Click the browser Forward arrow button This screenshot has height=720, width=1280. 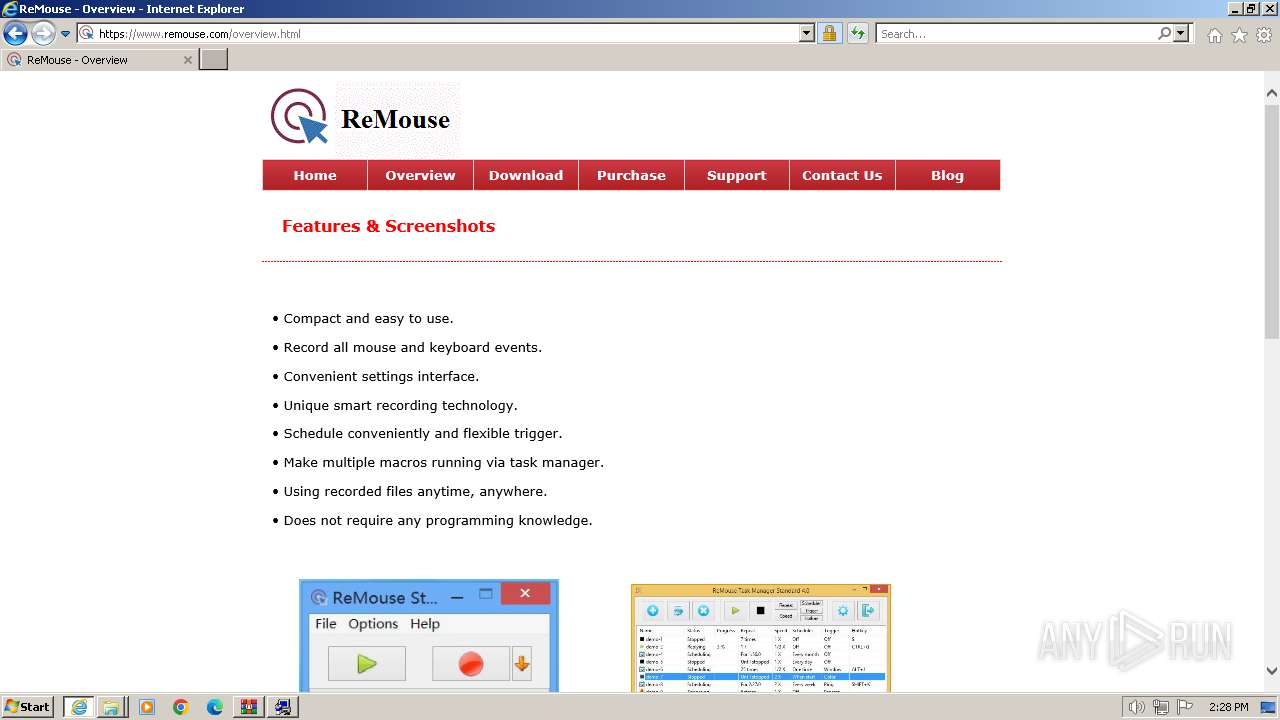[x=42, y=33]
